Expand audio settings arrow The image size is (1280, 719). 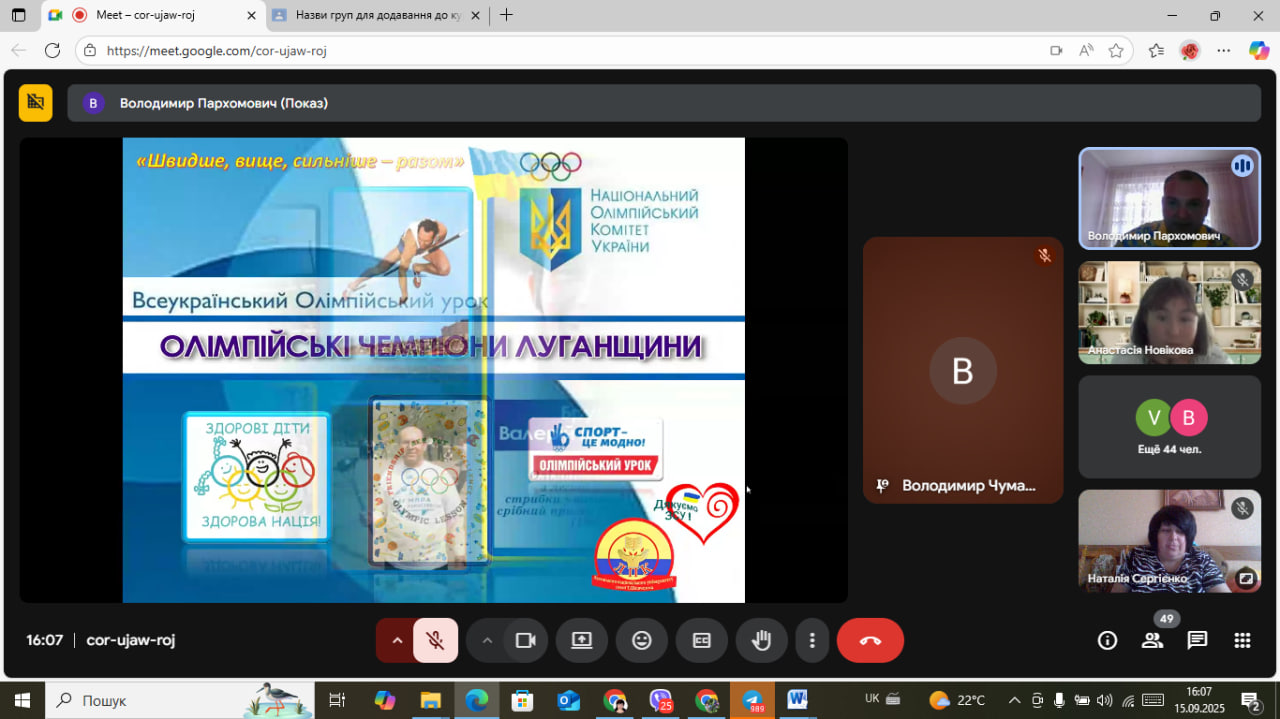pos(397,641)
